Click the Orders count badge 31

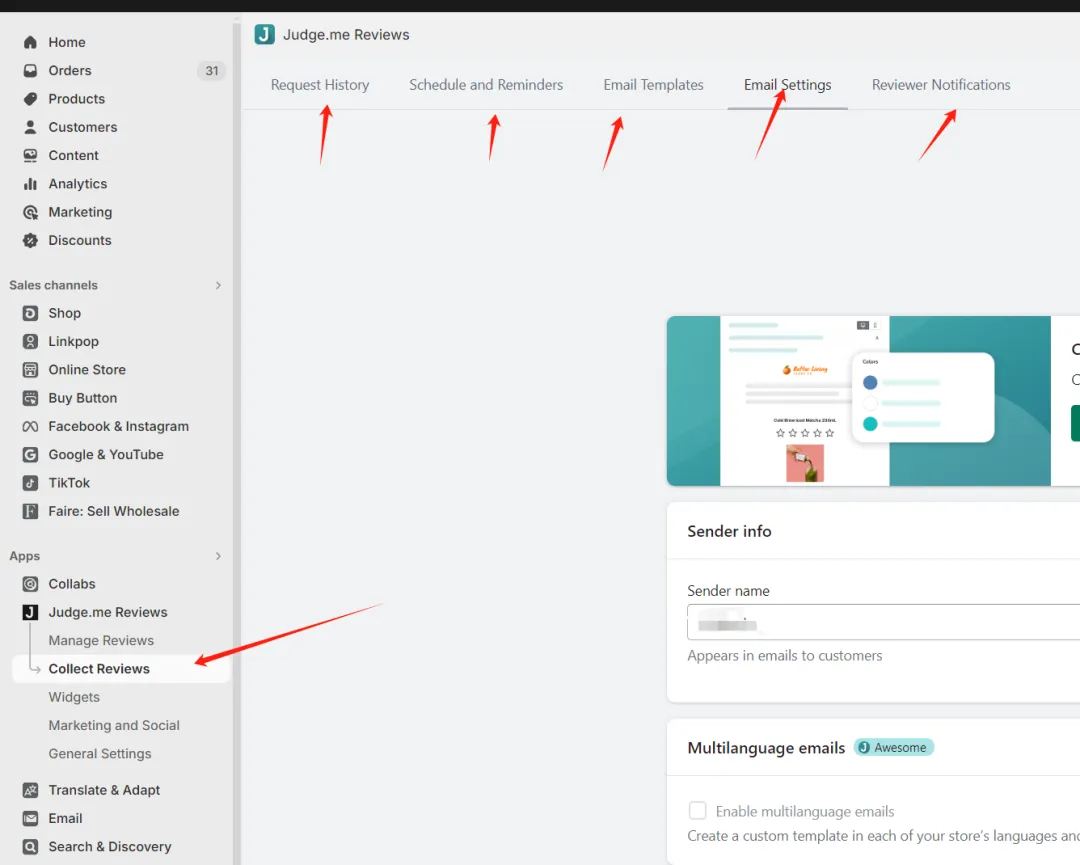[x=211, y=71]
